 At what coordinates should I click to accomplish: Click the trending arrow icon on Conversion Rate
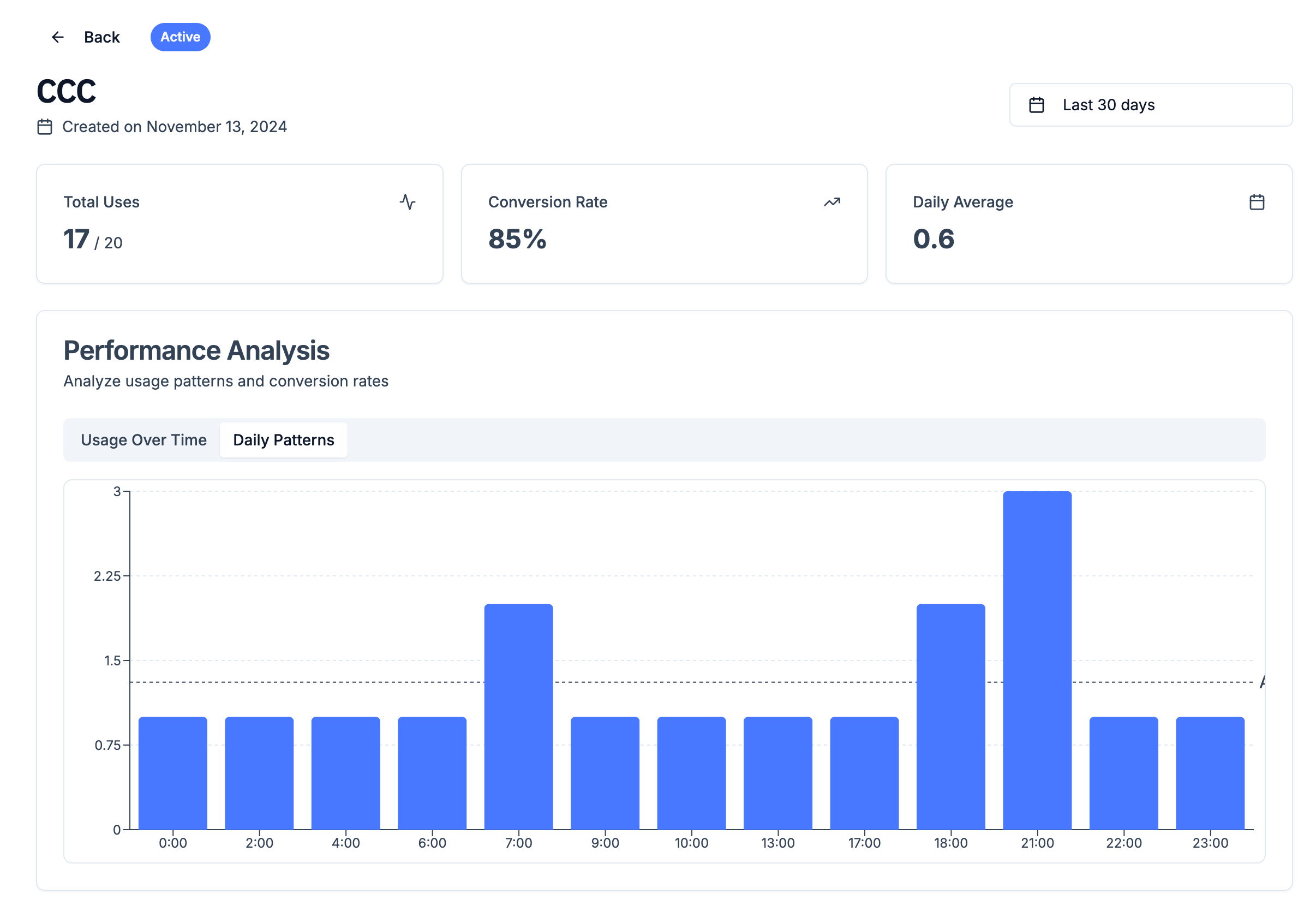tap(832, 202)
